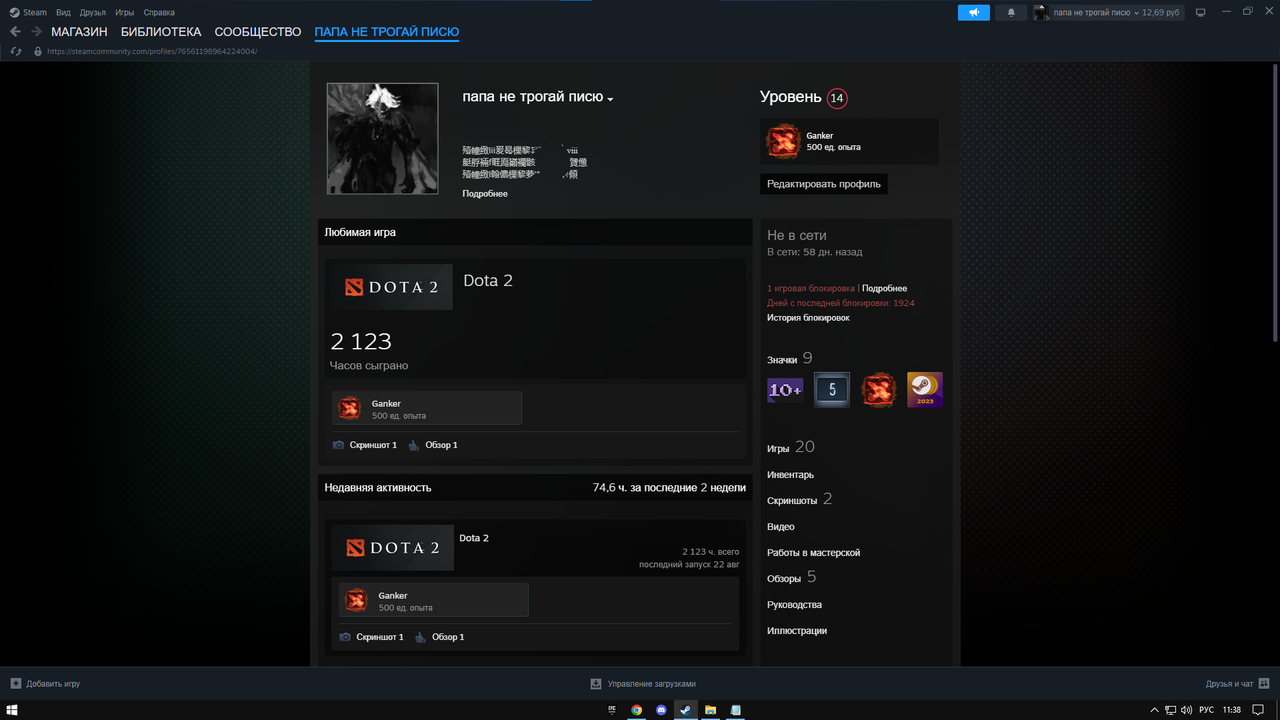Image resolution: width=1280 pixels, height=720 pixels.
Task: Click the Dota 2 logo in Недавняя активность
Action: point(394,547)
